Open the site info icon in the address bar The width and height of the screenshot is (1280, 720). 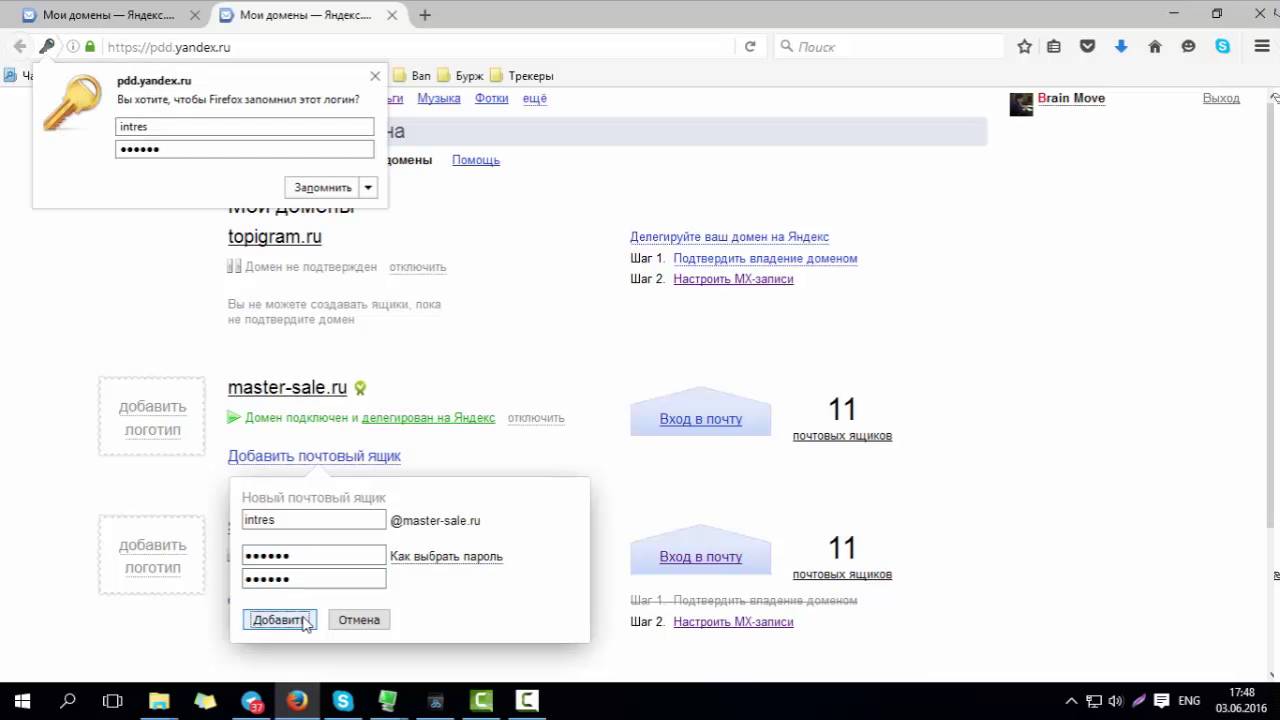point(73,46)
